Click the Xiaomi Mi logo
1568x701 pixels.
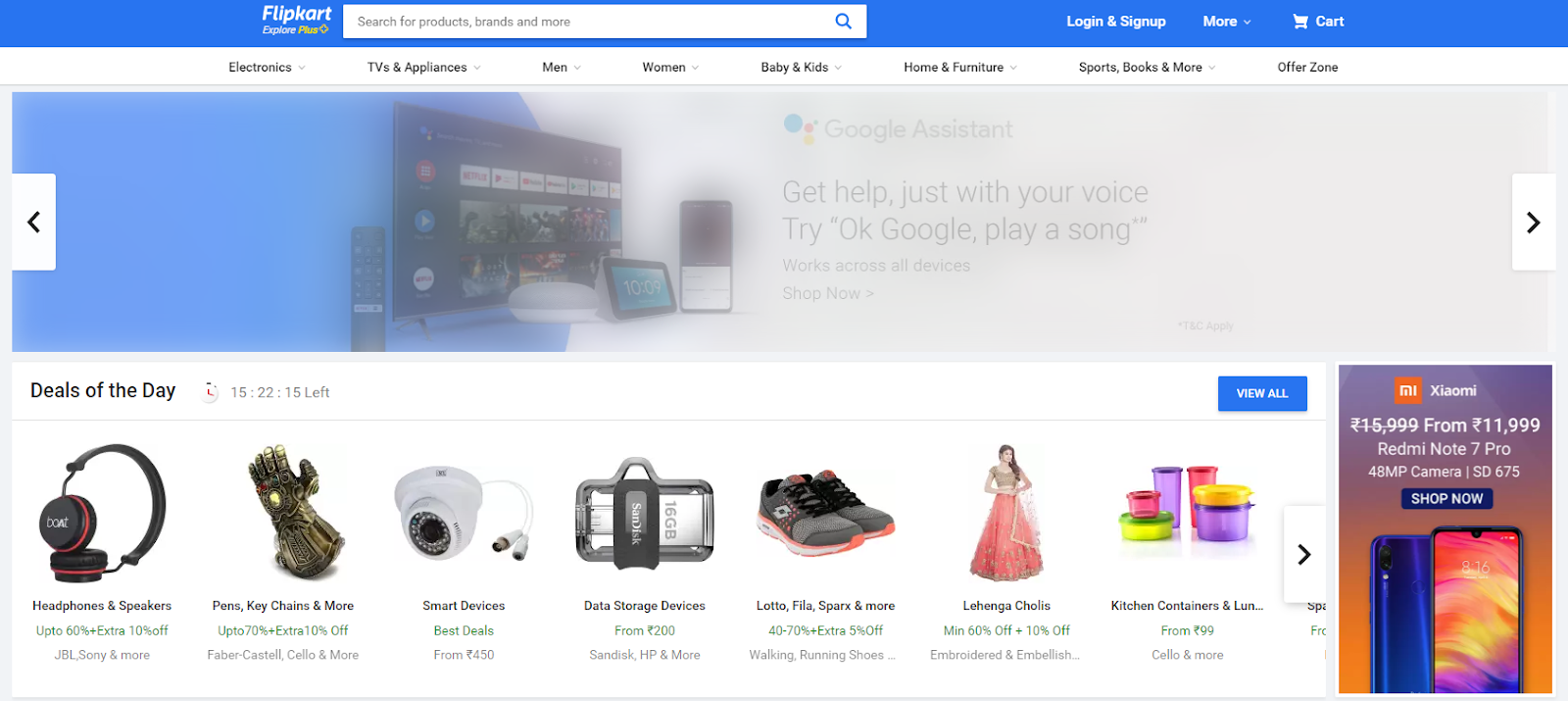pos(1408,390)
